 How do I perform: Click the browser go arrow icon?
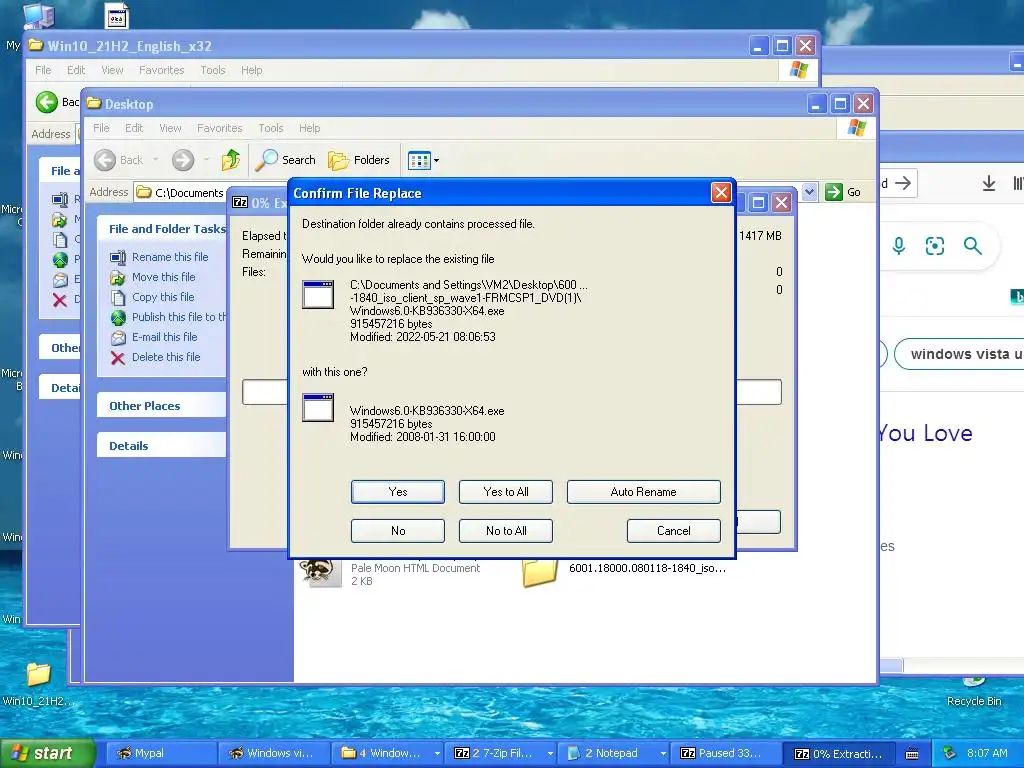pyautogui.click(x=903, y=183)
